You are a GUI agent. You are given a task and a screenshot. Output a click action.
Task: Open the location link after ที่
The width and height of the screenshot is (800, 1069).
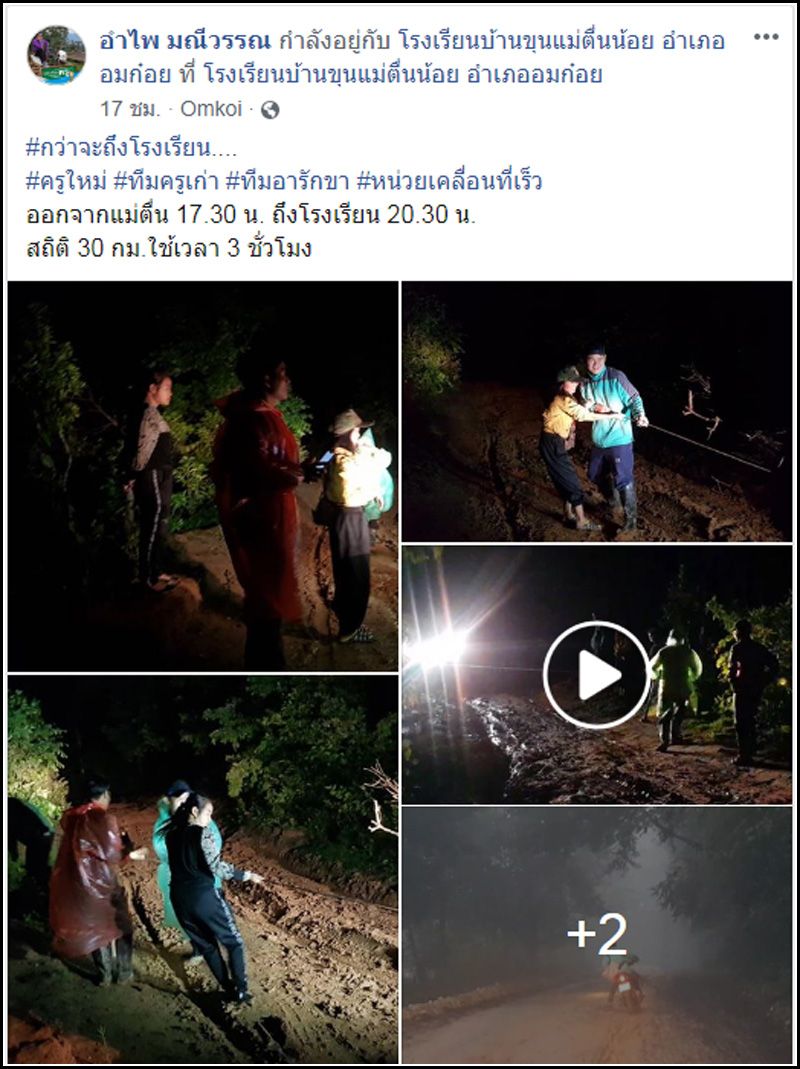point(402,74)
